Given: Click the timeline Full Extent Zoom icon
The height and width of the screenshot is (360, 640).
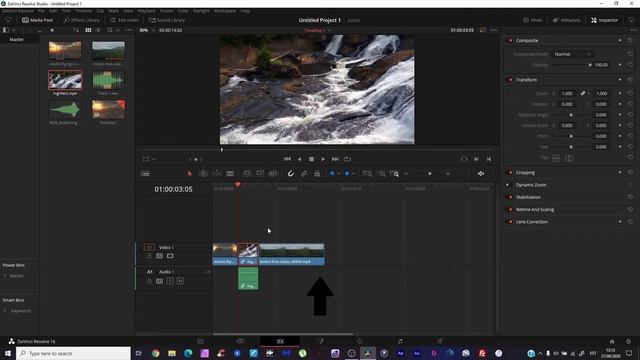Looking at the screenshot, I should pyautogui.click(x=367, y=173).
